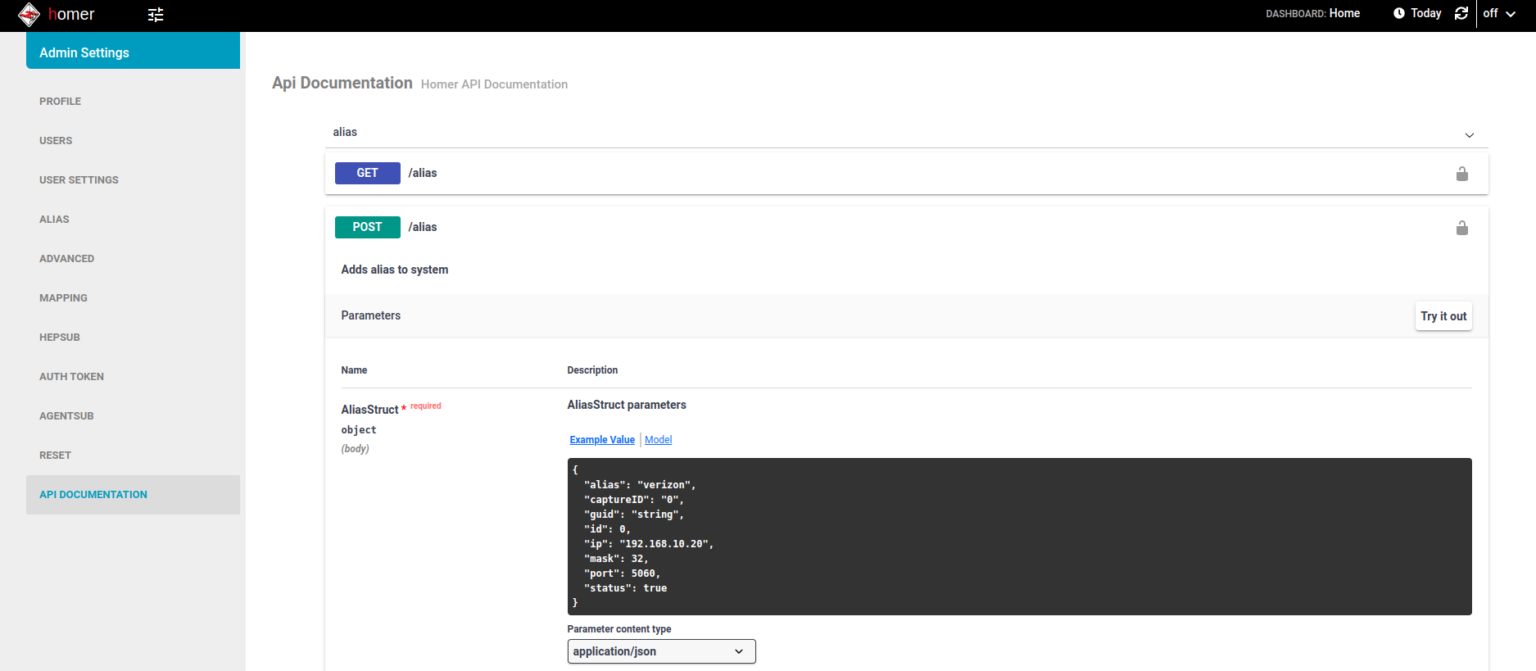Click the lock icon on GET /alias row
Viewport: 1536px width, 671px height.
click(x=1462, y=173)
